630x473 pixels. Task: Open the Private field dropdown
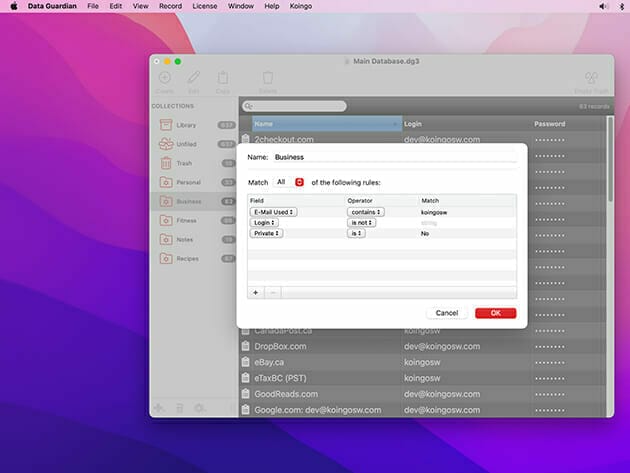click(266, 233)
